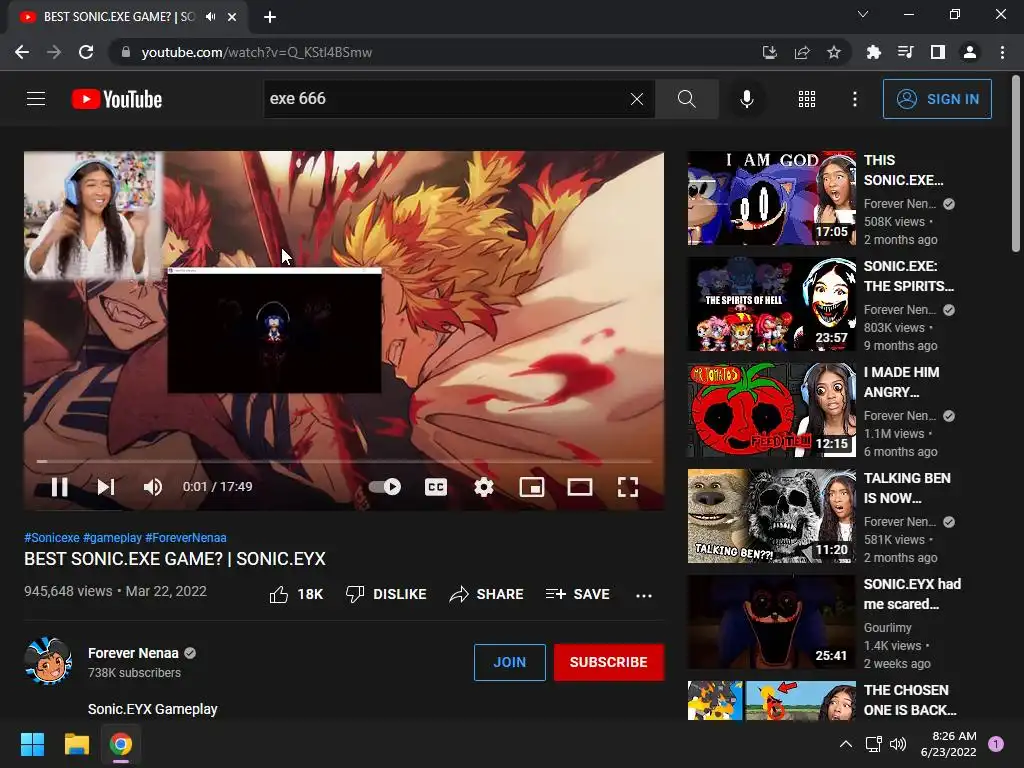This screenshot has width=1024, height=768.
Task: Mute the tab via speaker icon
Action: click(210, 17)
